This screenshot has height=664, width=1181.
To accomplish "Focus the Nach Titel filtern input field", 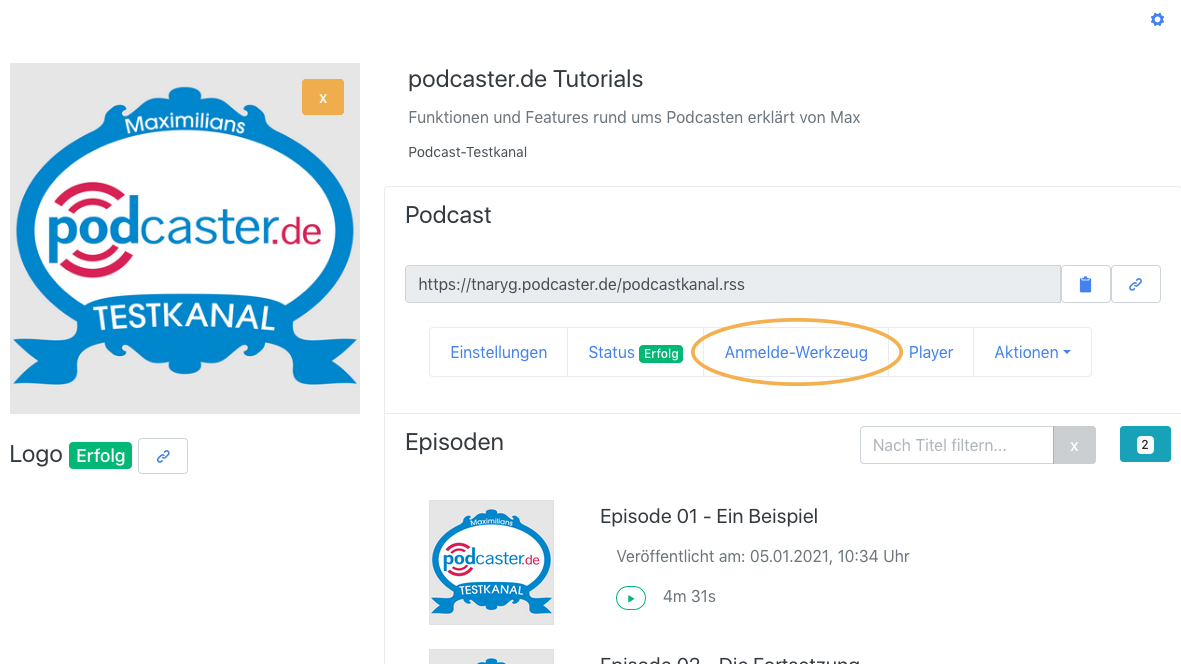I will pyautogui.click(x=957, y=445).
